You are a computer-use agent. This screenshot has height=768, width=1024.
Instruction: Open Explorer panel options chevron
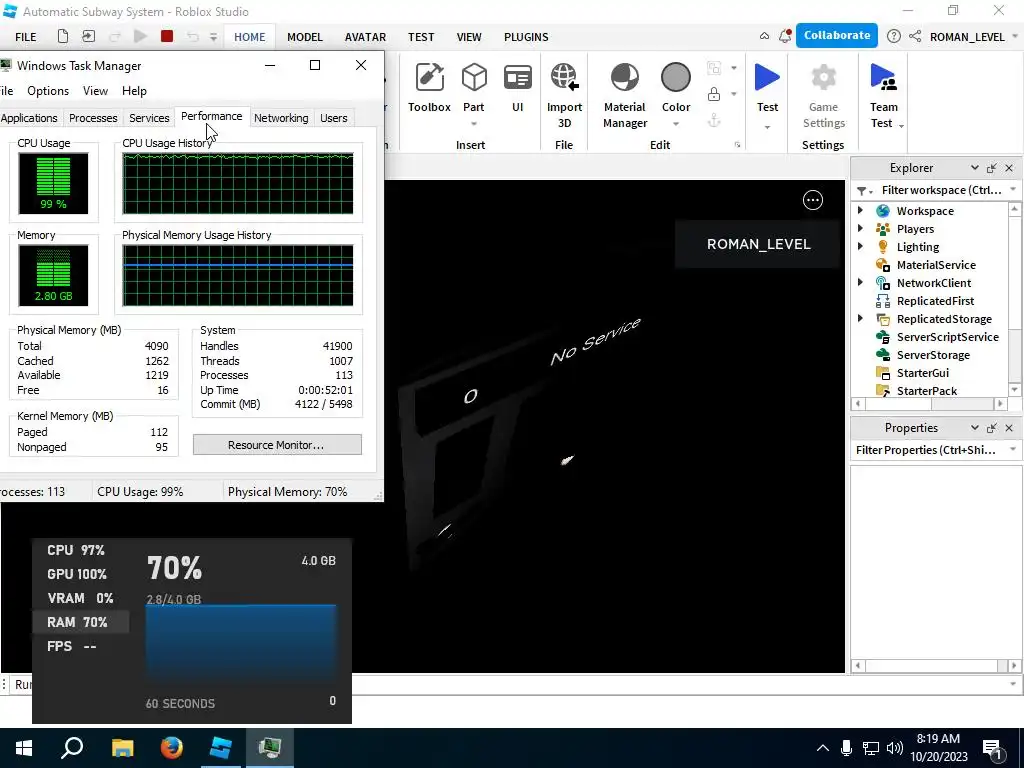point(974,168)
